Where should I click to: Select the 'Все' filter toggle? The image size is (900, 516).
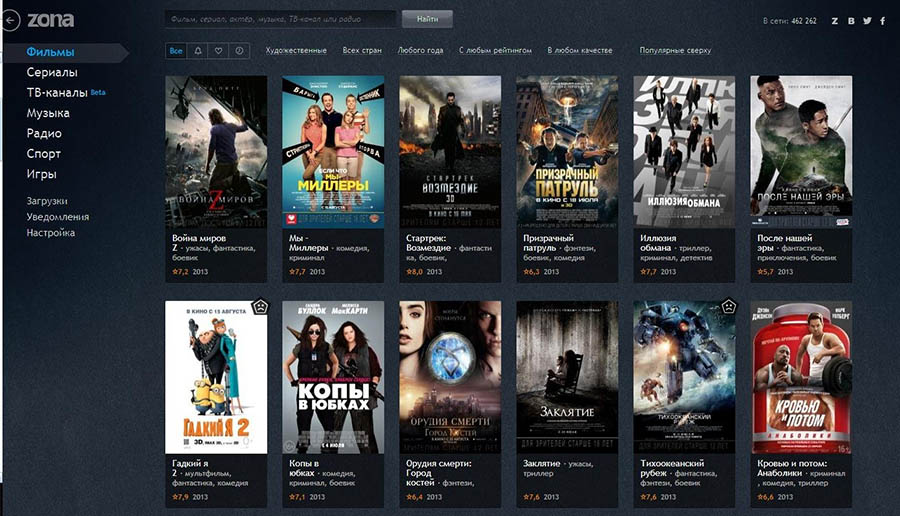pos(176,50)
